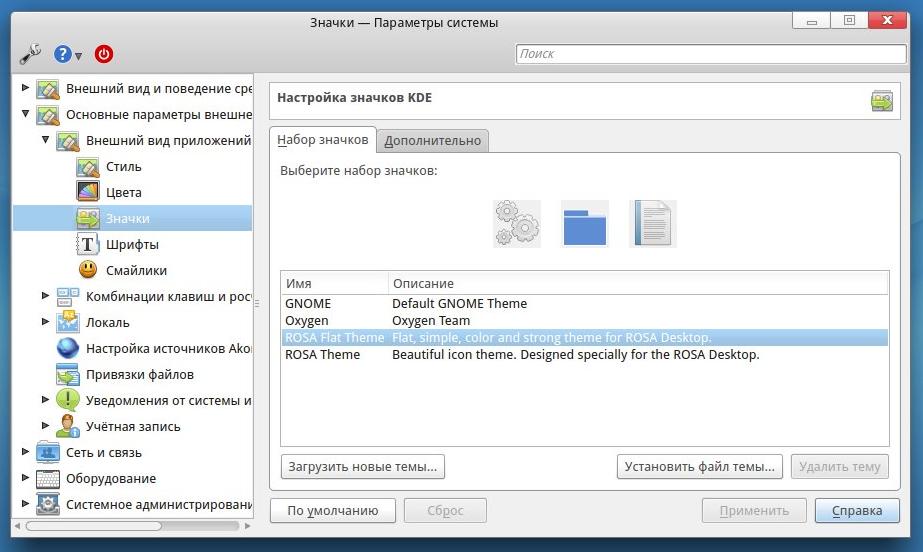Click the Стиль item icon
The image size is (923, 552).
(x=88, y=167)
